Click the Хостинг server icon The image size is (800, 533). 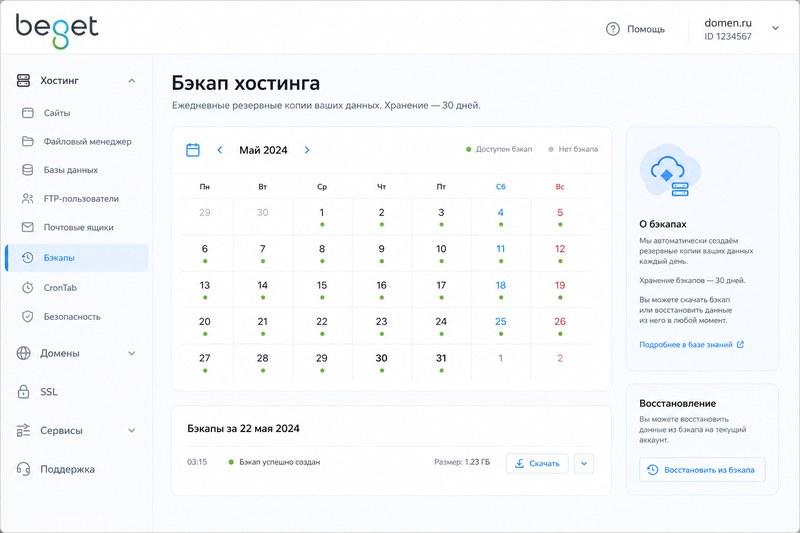[23, 81]
